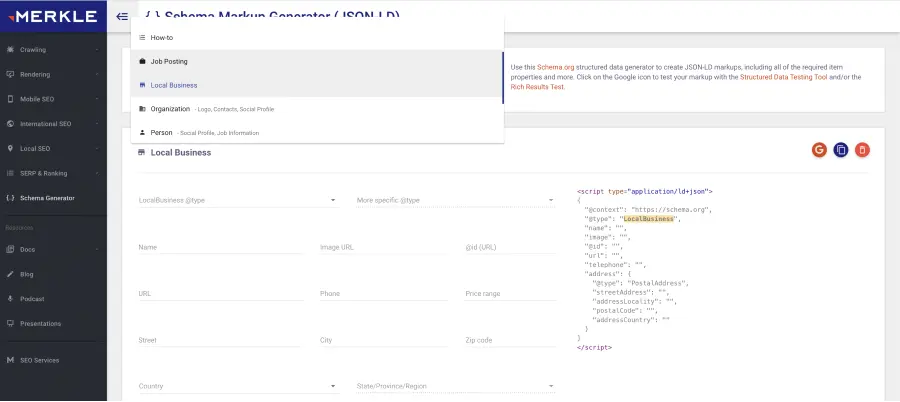Viewport: 900px width, 402px height.
Task: Click the Docs icon in sidebar
Action: coord(10,250)
